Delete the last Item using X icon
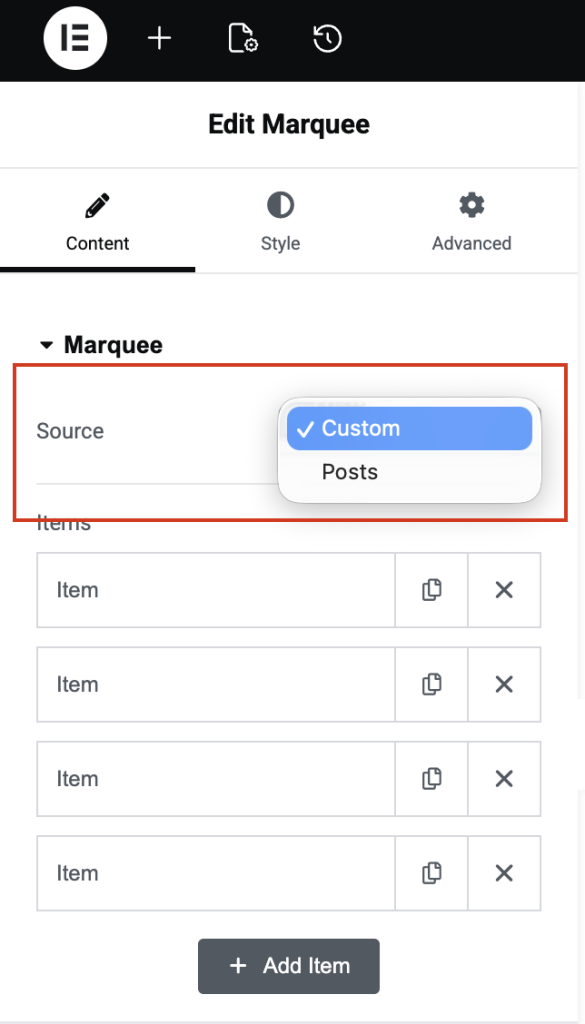This screenshot has height=1024, width=585. pos(504,873)
